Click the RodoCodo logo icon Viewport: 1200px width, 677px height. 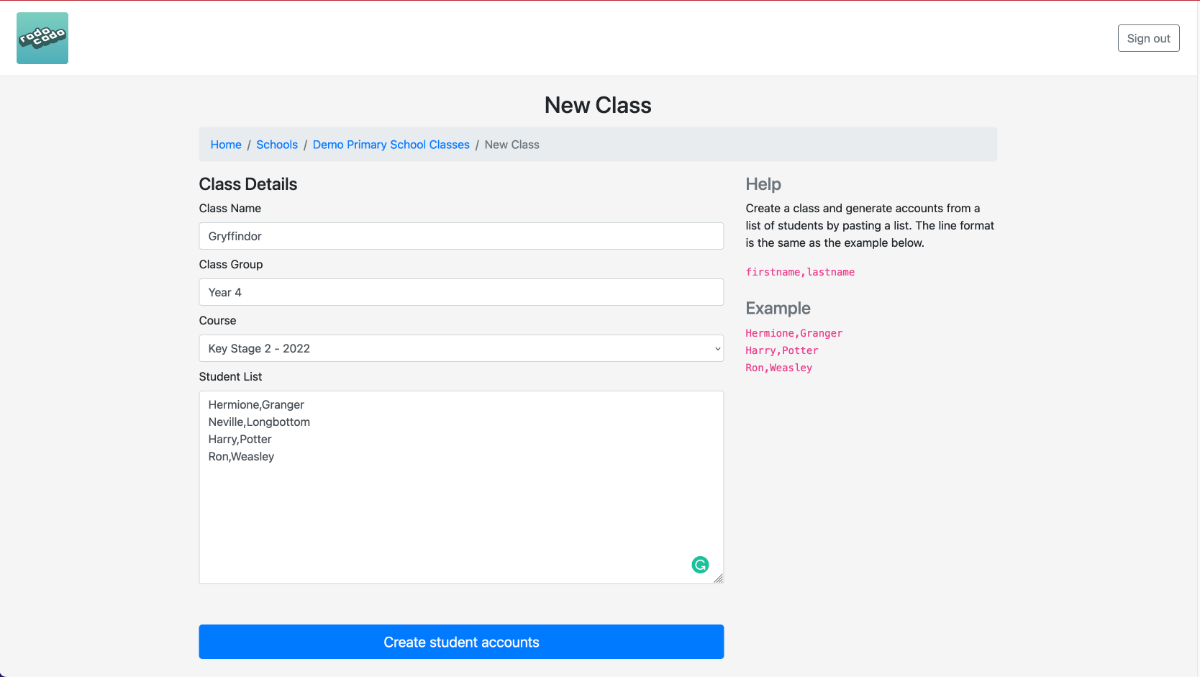click(41, 37)
